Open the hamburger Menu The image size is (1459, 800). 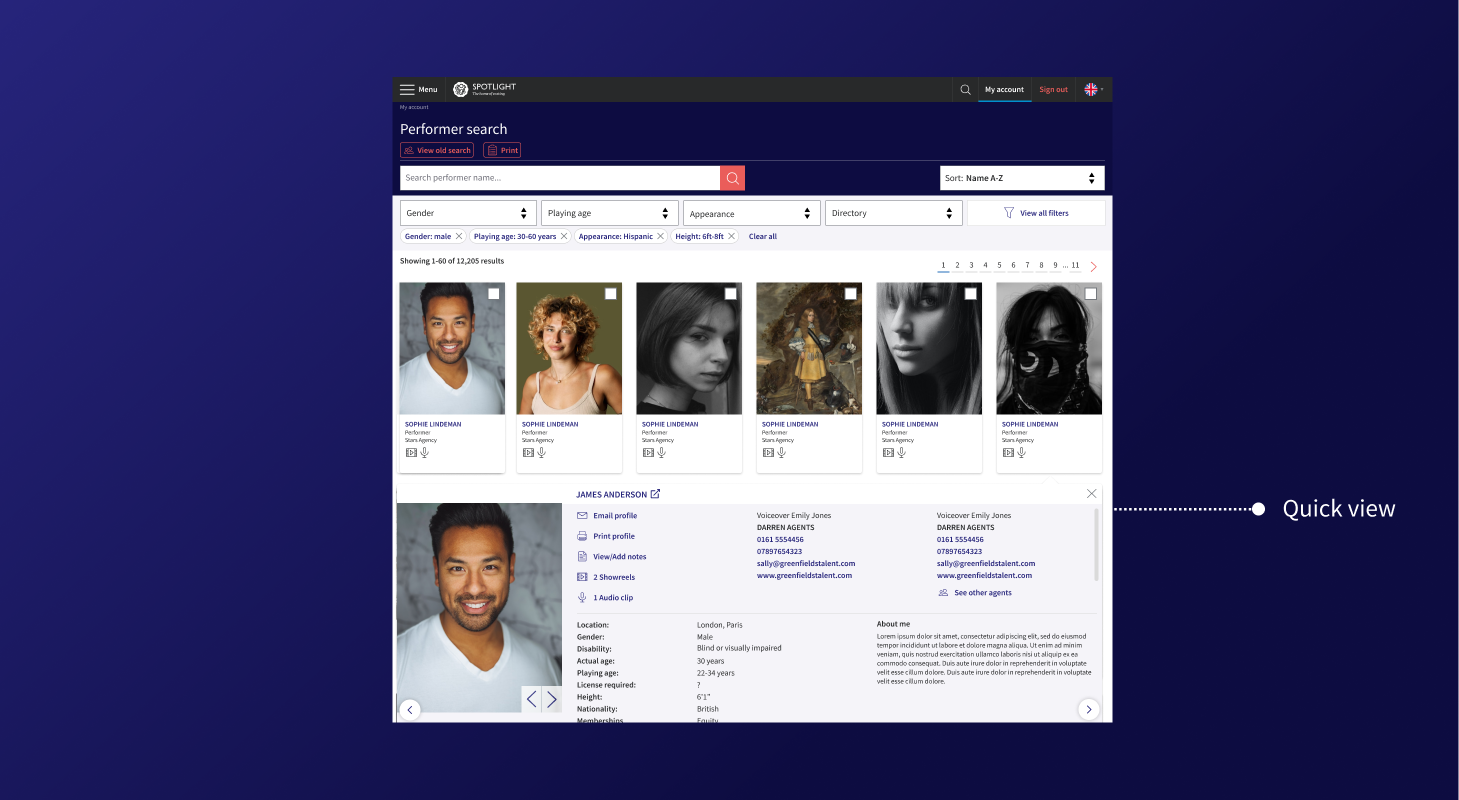(x=418, y=89)
